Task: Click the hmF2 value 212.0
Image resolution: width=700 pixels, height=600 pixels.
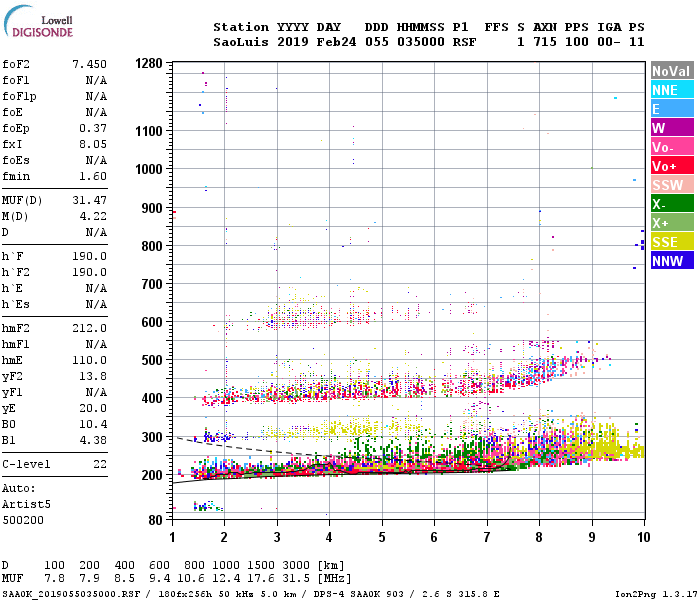Action: coord(90,328)
